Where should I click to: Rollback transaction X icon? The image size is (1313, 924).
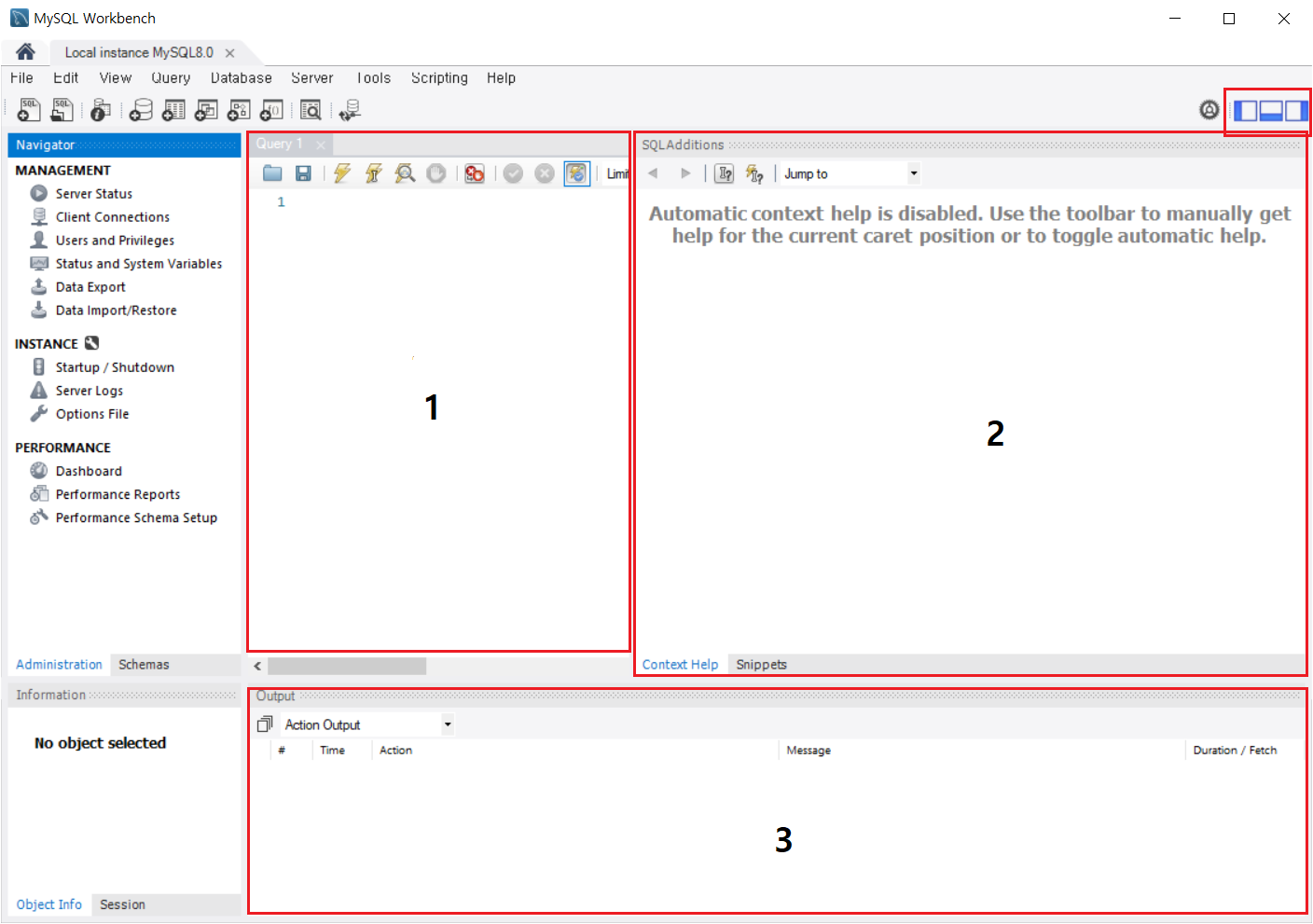click(545, 173)
